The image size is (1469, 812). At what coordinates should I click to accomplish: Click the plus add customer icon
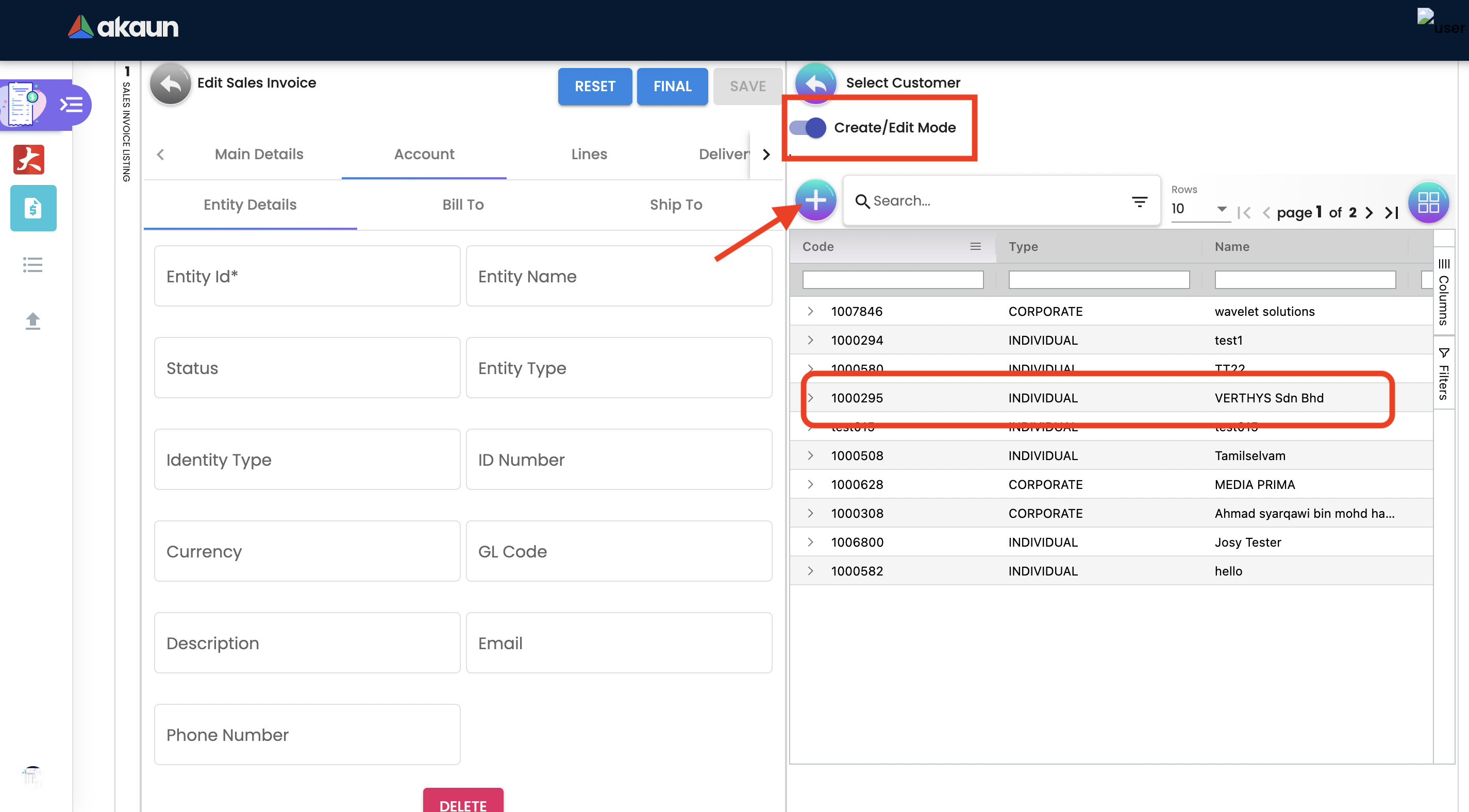815,200
